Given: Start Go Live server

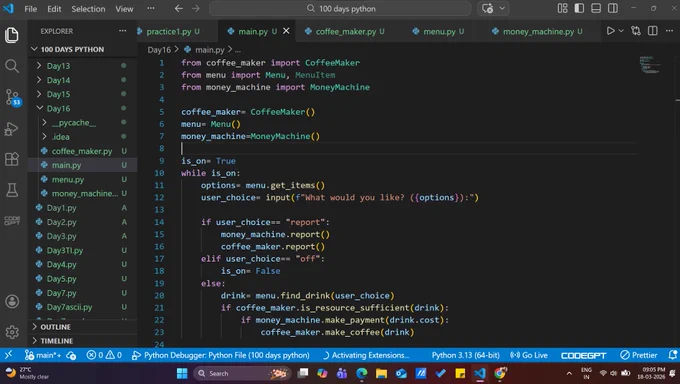Looking at the screenshot, I should 529,355.
